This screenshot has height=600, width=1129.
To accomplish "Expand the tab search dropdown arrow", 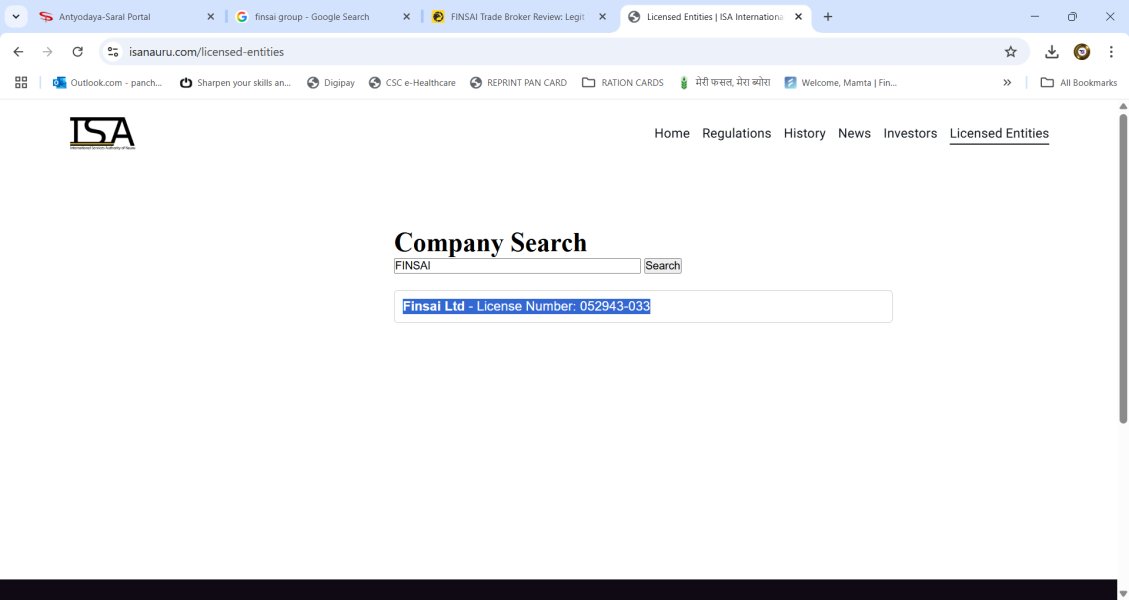I will [x=16, y=17].
